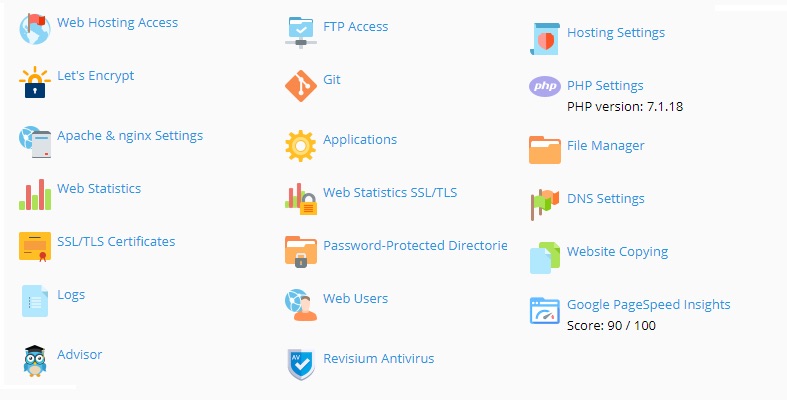Click the Git logo icon

coord(300,86)
